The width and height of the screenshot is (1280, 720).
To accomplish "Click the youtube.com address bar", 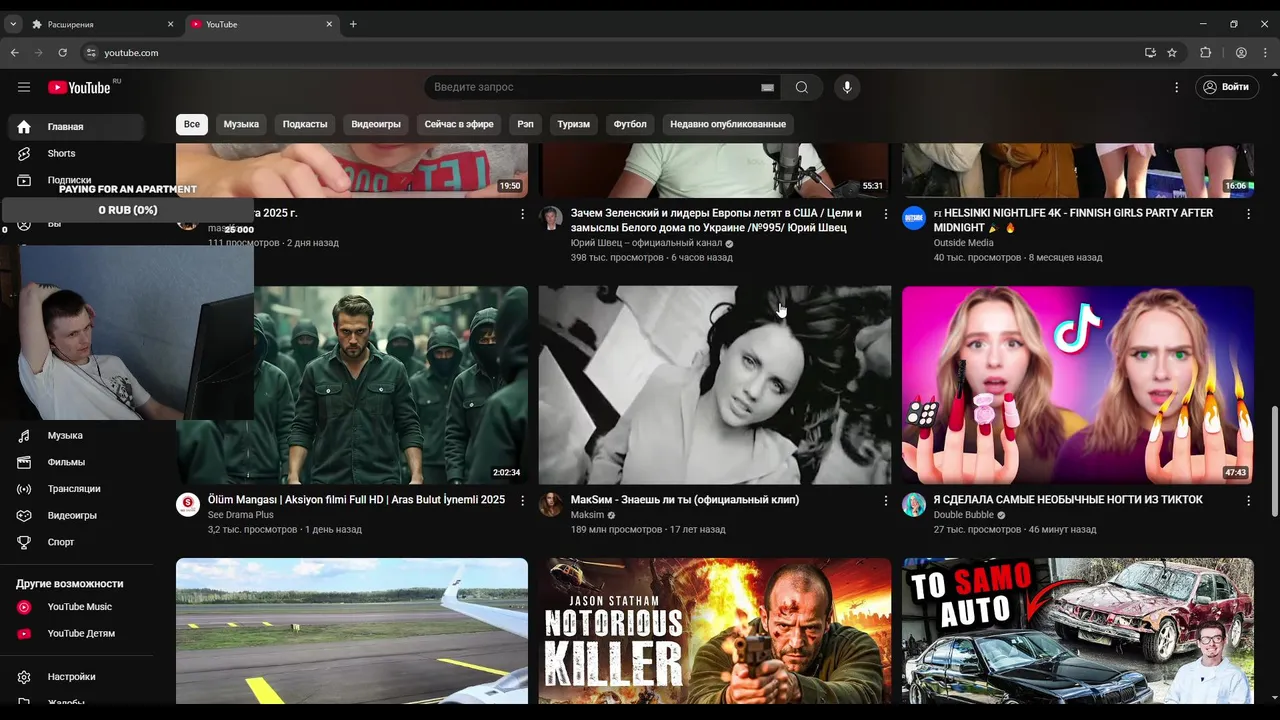I will 620,53.
